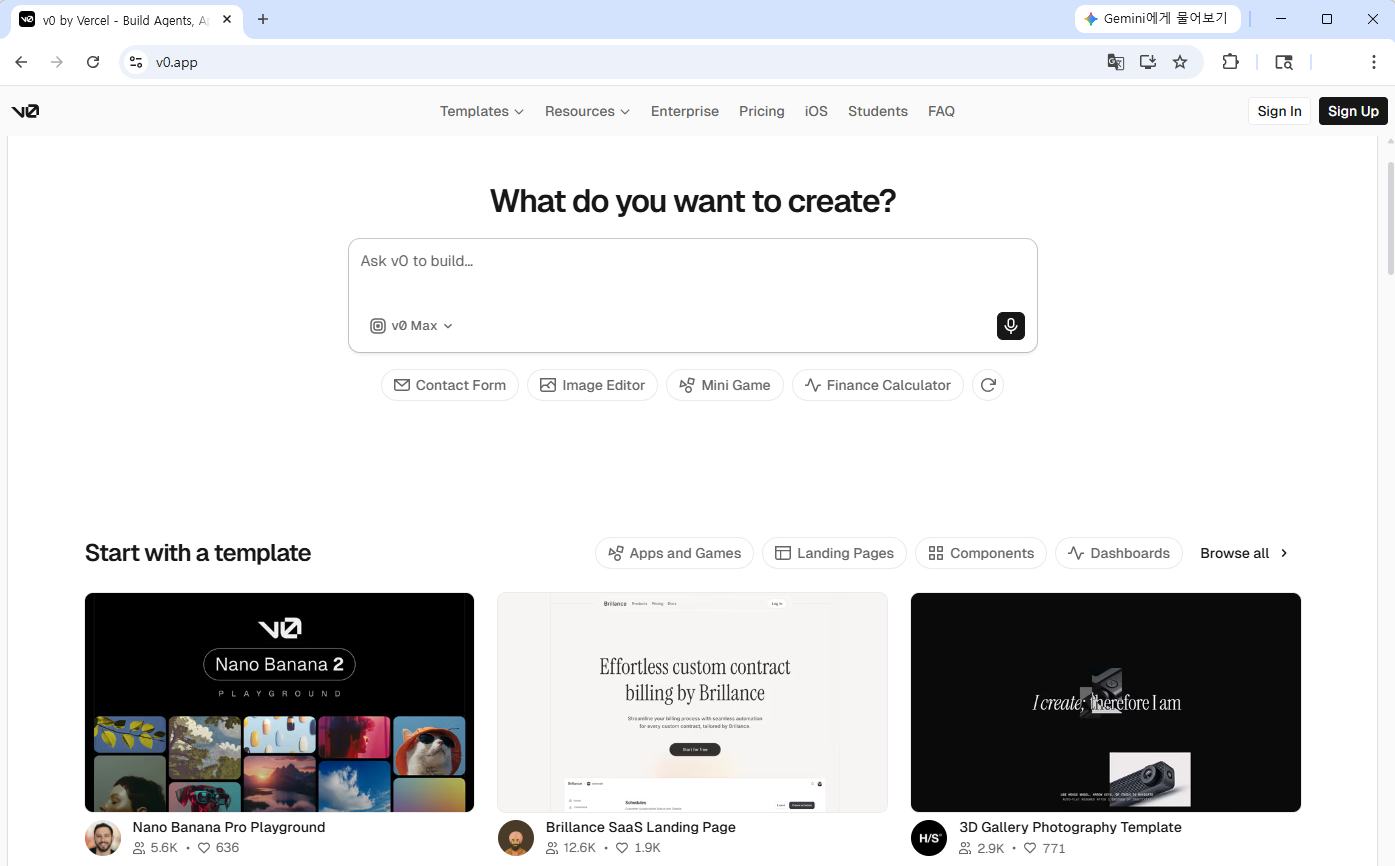Click the microphone voice input button

[x=1010, y=326]
